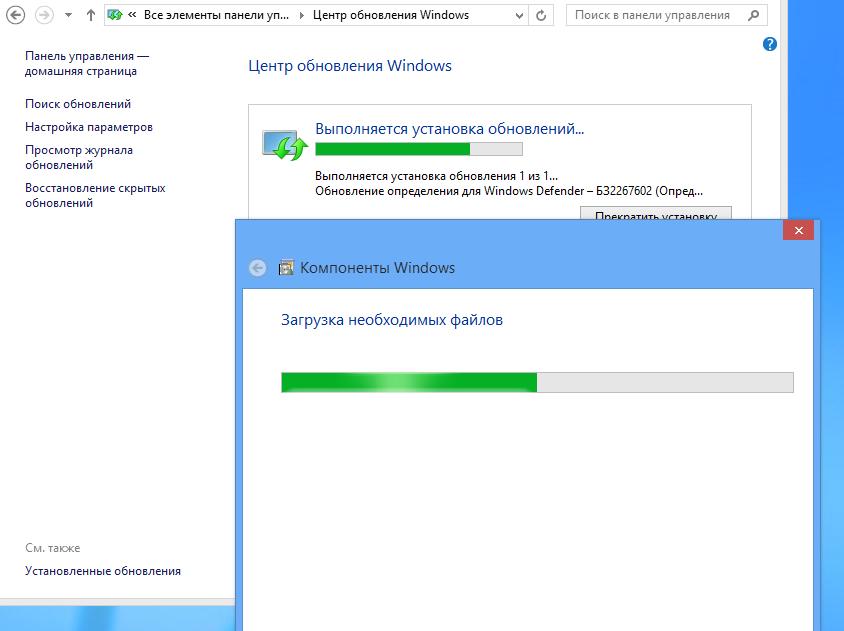Click the 'Компоненты Windows' title text
Image resolution: width=844 pixels, height=631 pixels.
tap(377, 268)
